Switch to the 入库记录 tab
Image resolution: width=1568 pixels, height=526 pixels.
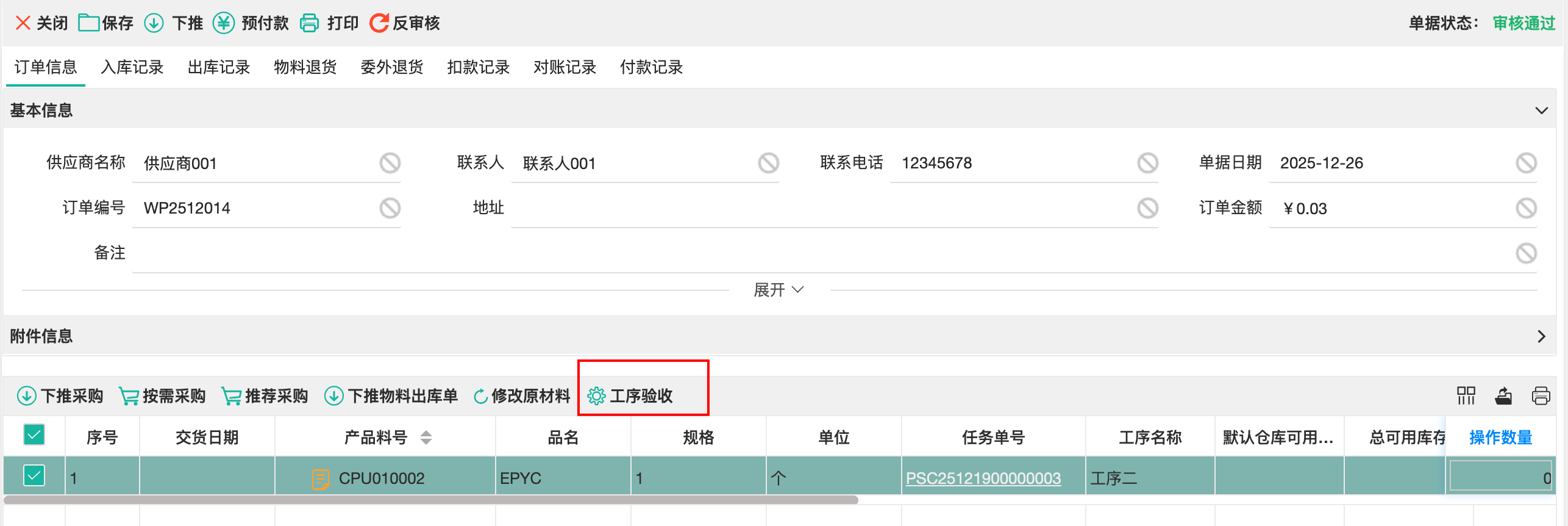point(132,67)
